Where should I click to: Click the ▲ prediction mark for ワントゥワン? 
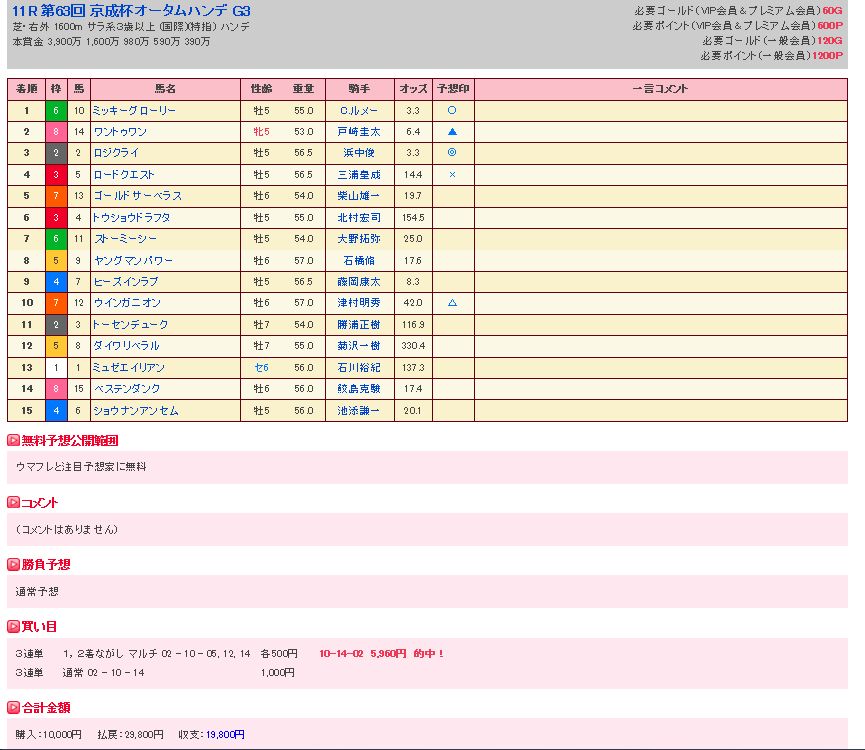(452, 132)
